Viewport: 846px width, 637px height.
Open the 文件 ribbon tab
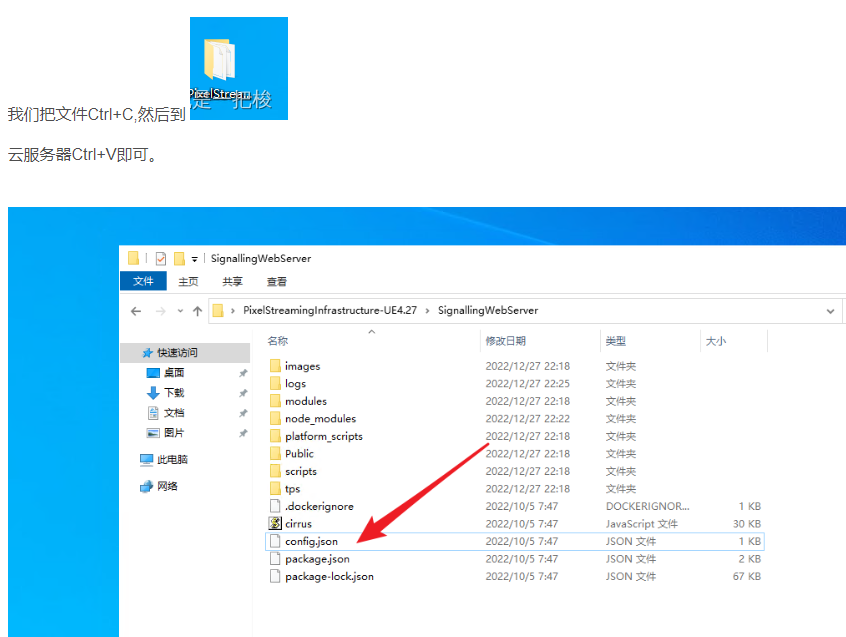pos(143,281)
